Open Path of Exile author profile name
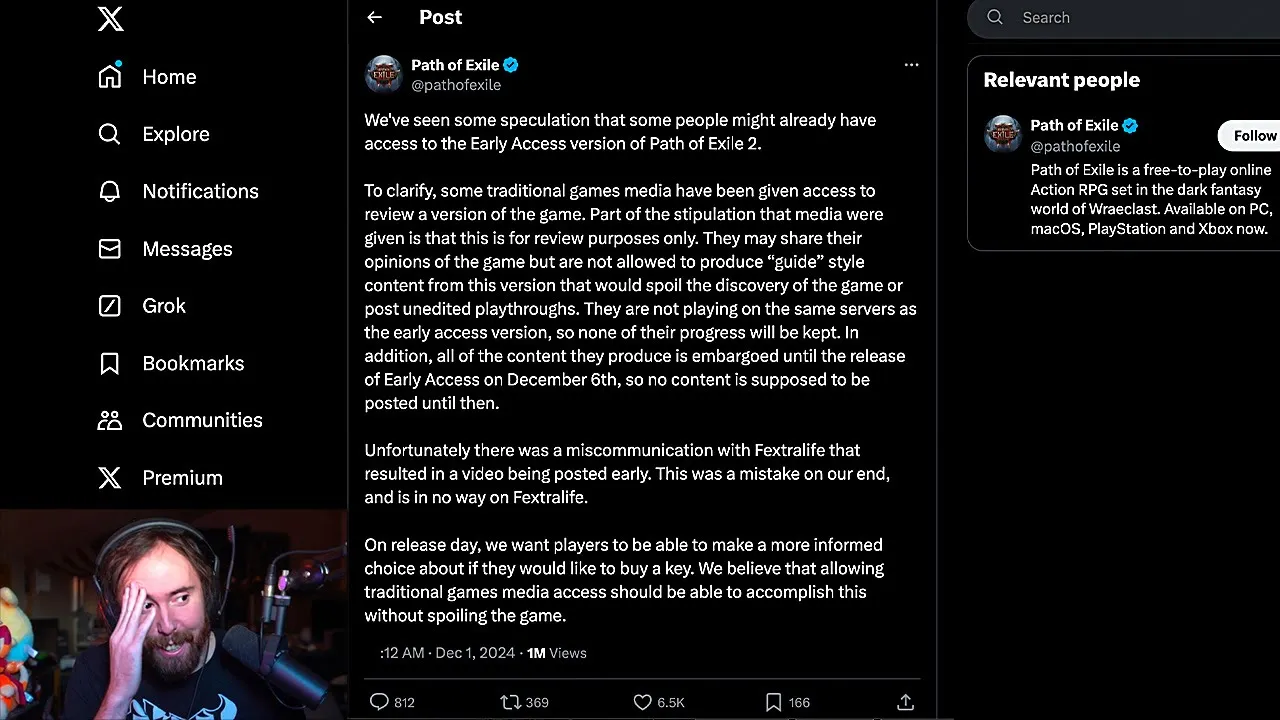1280x720 pixels. pos(455,65)
